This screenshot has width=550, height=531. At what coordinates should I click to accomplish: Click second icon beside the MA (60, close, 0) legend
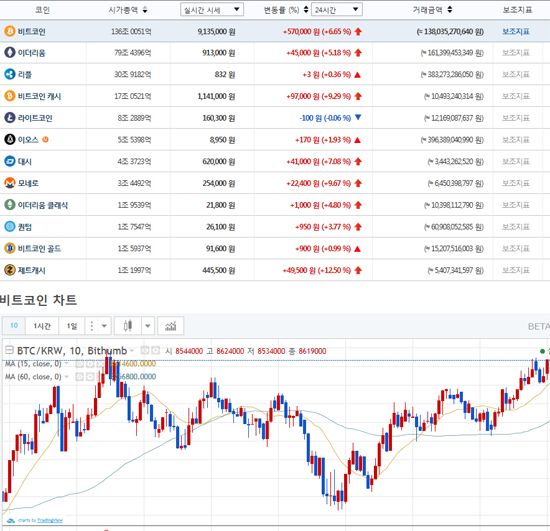coord(90,377)
